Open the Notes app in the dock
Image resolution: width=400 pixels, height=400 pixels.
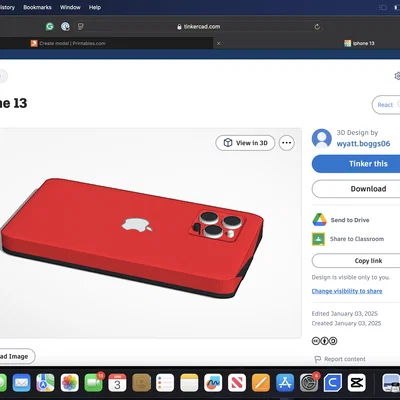(189, 382)
